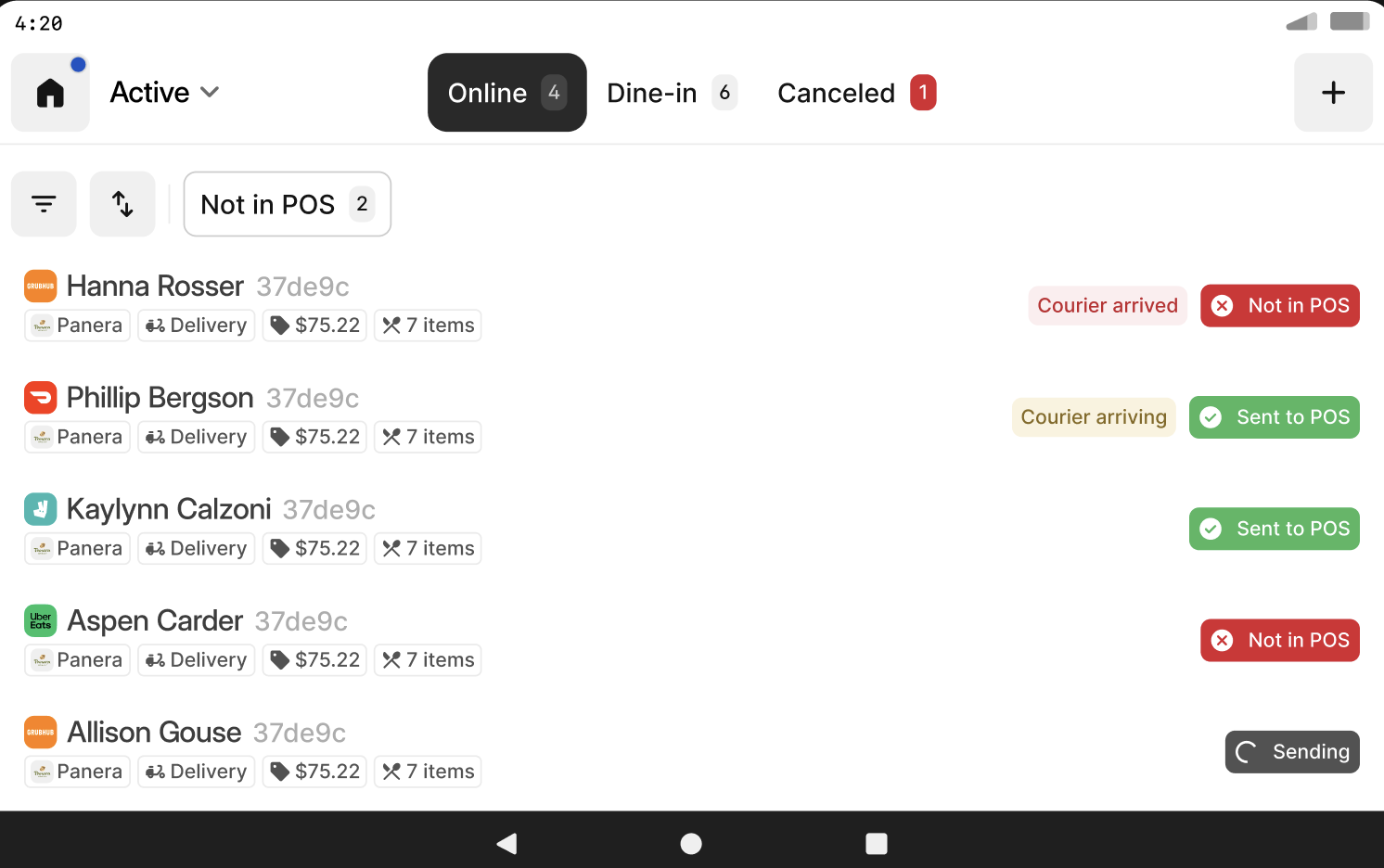The width and height of the screenshot is (1384, 868).
Task: Click 7 items tag on Hanna Rosser's order
Action: 428,325
